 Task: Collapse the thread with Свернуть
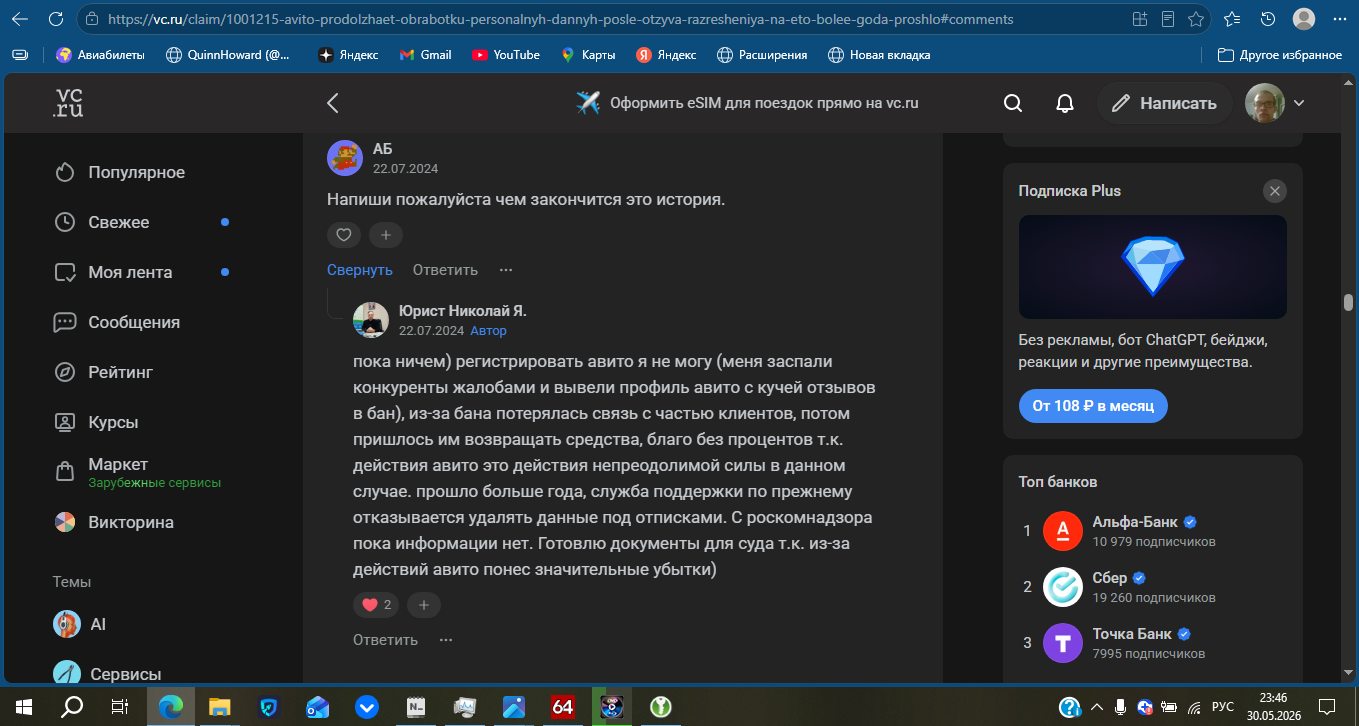pyautogui.click(x=360, y=270)
